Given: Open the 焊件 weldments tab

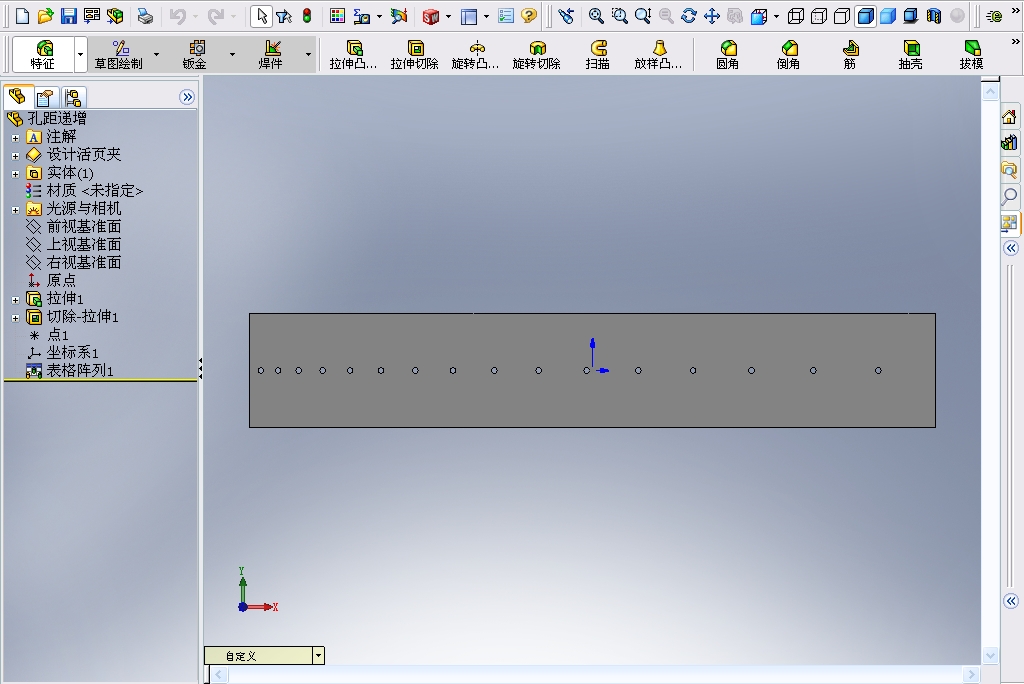Looking at the screenshot, I should click(x=270, y=54).
